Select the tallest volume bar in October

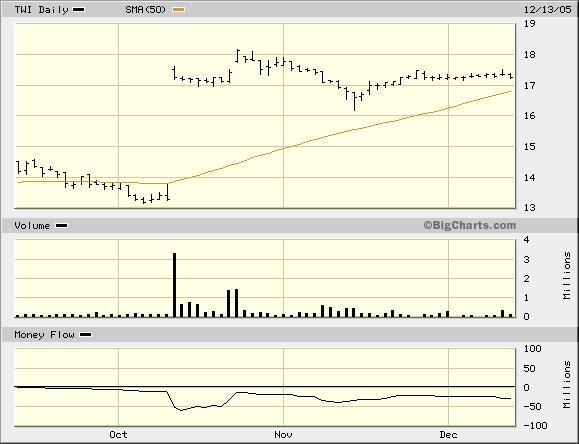tap(175, 285)
